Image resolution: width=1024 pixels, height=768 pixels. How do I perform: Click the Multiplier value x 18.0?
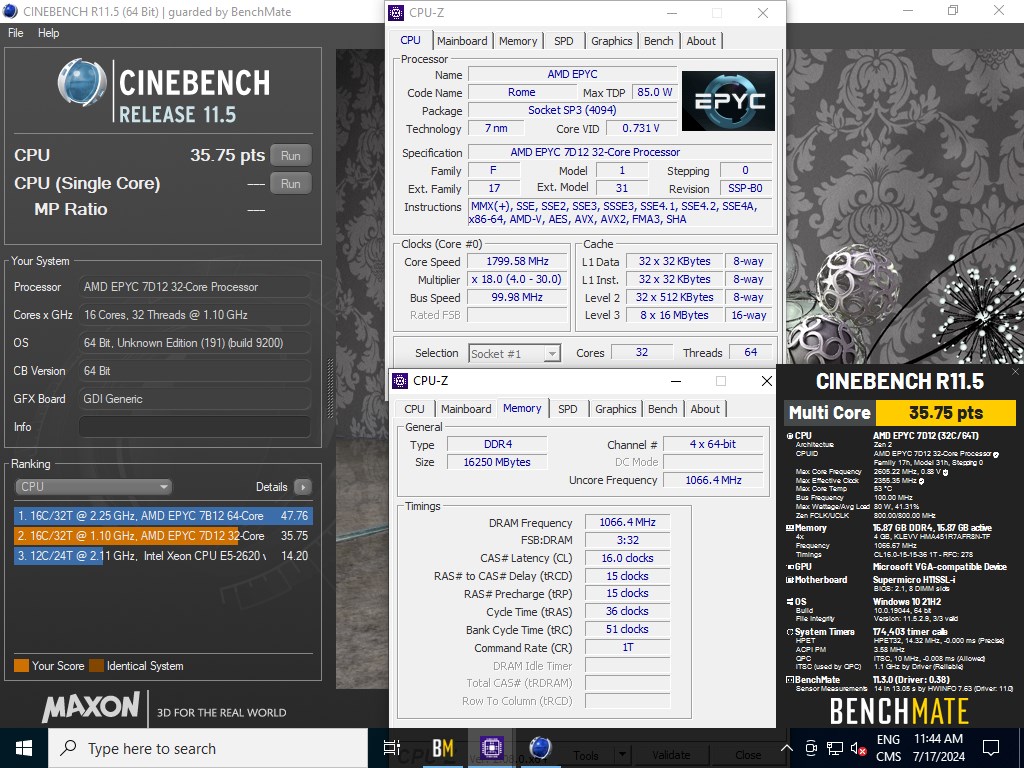[518, 279]
